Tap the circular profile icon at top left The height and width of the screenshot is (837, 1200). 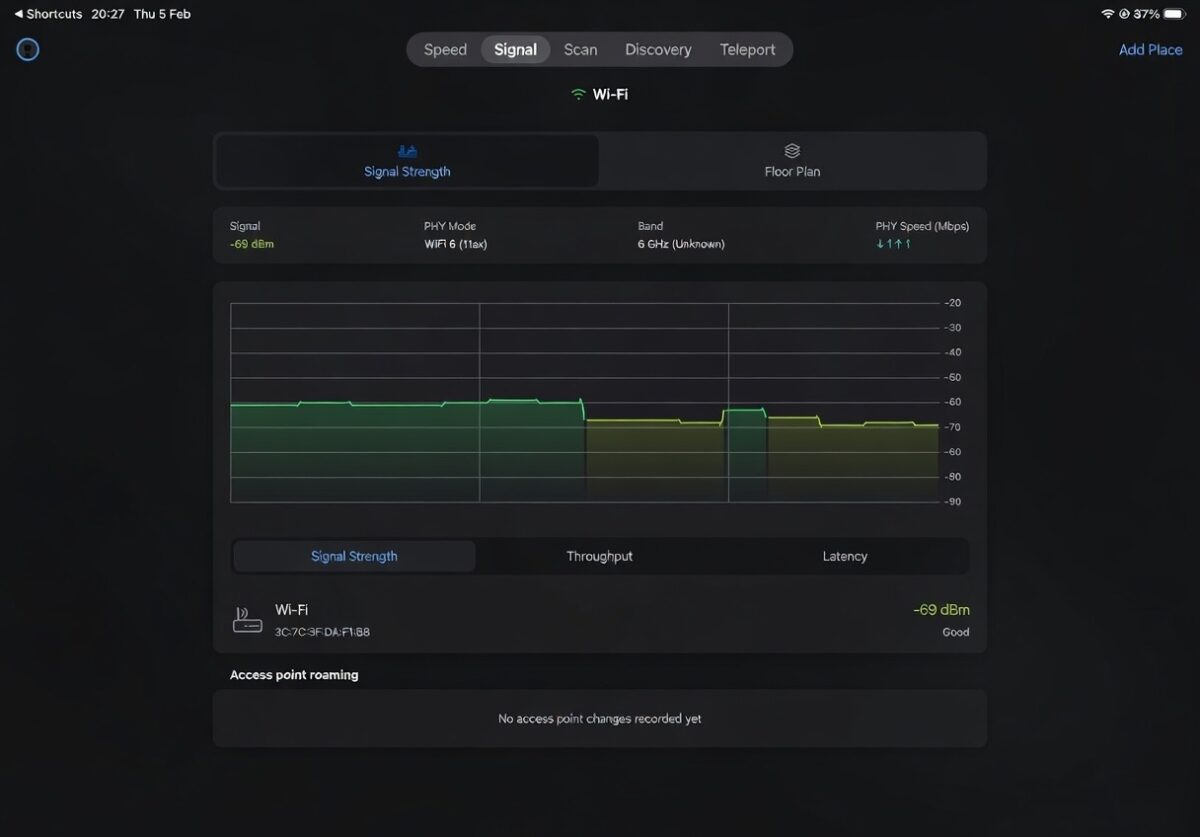point(28,49)
